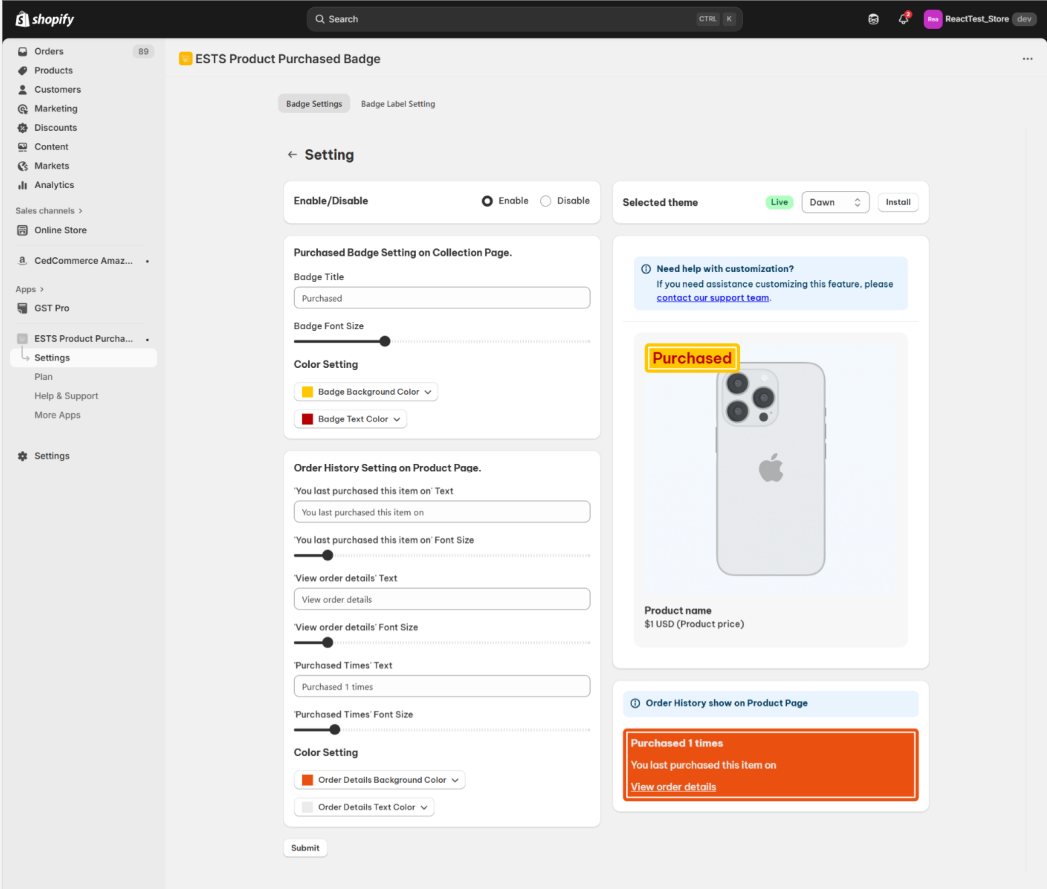Select the Enable radio button

(487, 201)
